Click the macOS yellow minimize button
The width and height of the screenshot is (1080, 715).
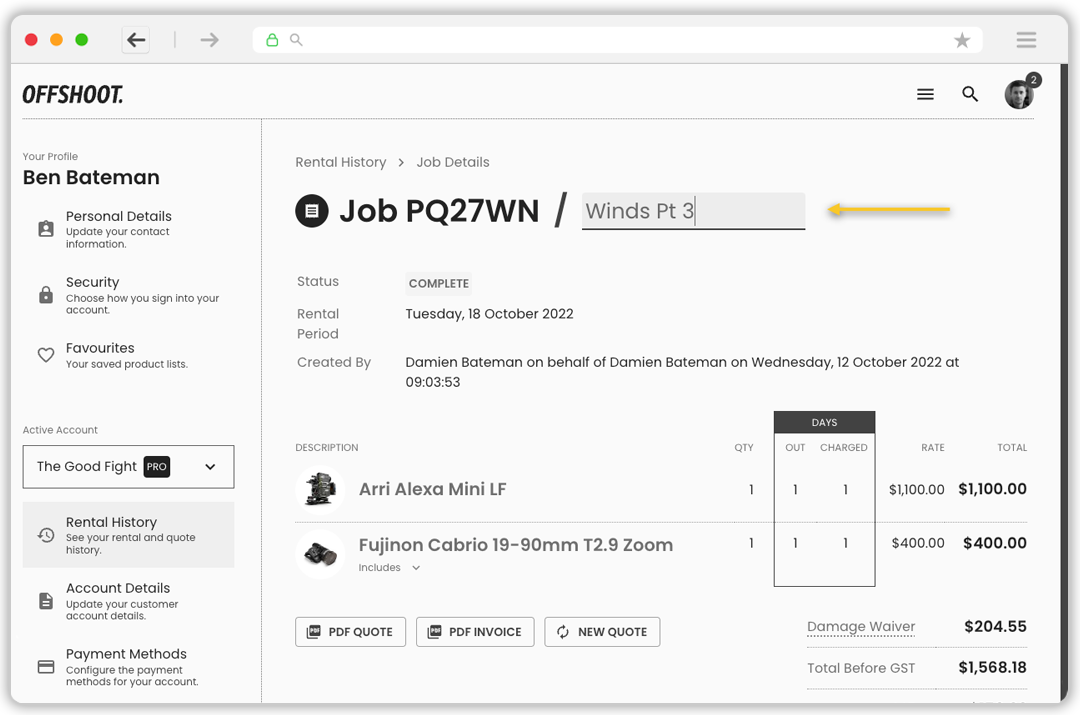pos(56,40)
